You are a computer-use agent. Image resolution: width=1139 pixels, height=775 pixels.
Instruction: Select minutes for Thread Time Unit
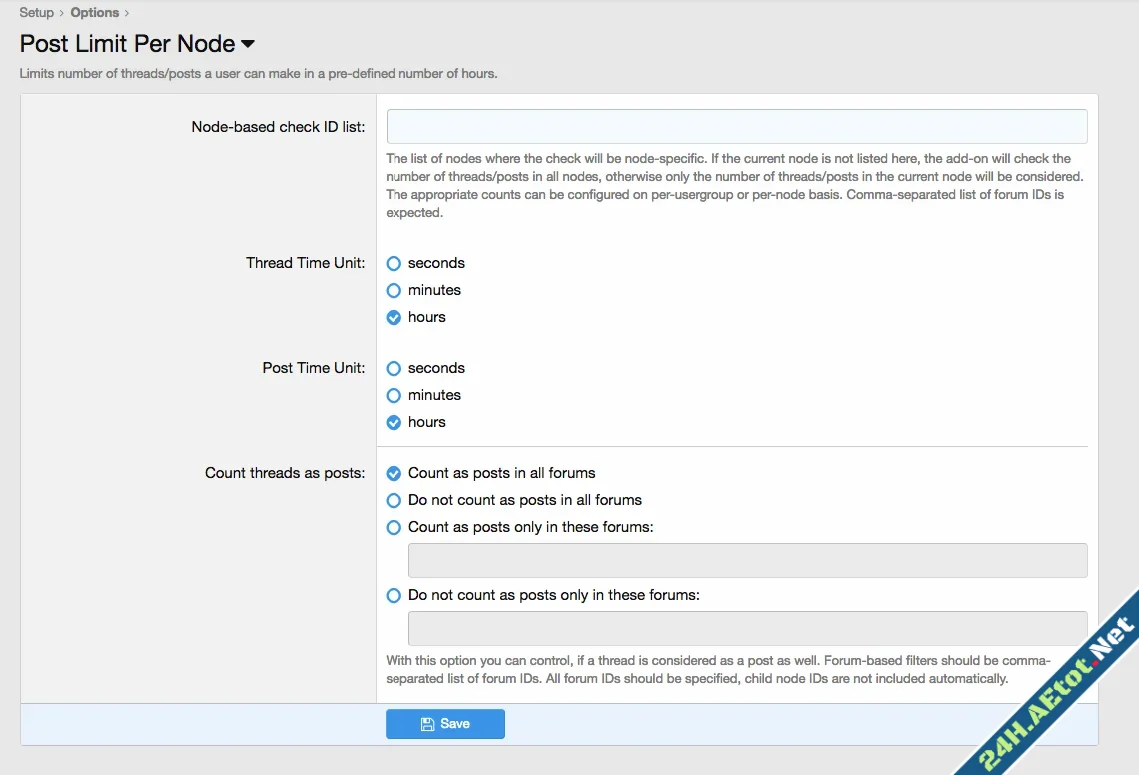click(x=393, y=290)
